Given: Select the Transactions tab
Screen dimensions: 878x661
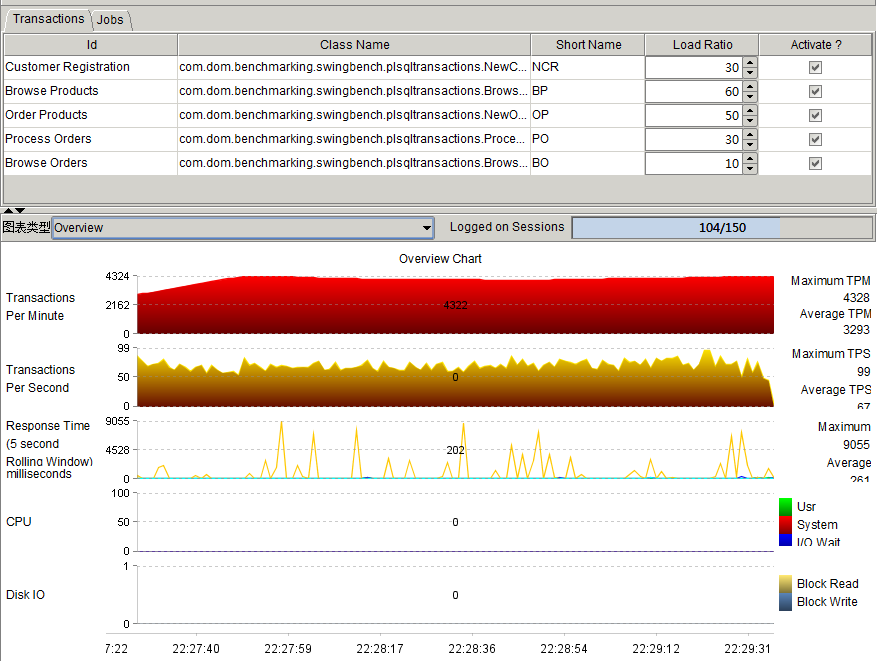Looking at the screenshot, I should (x=48, y=19).
